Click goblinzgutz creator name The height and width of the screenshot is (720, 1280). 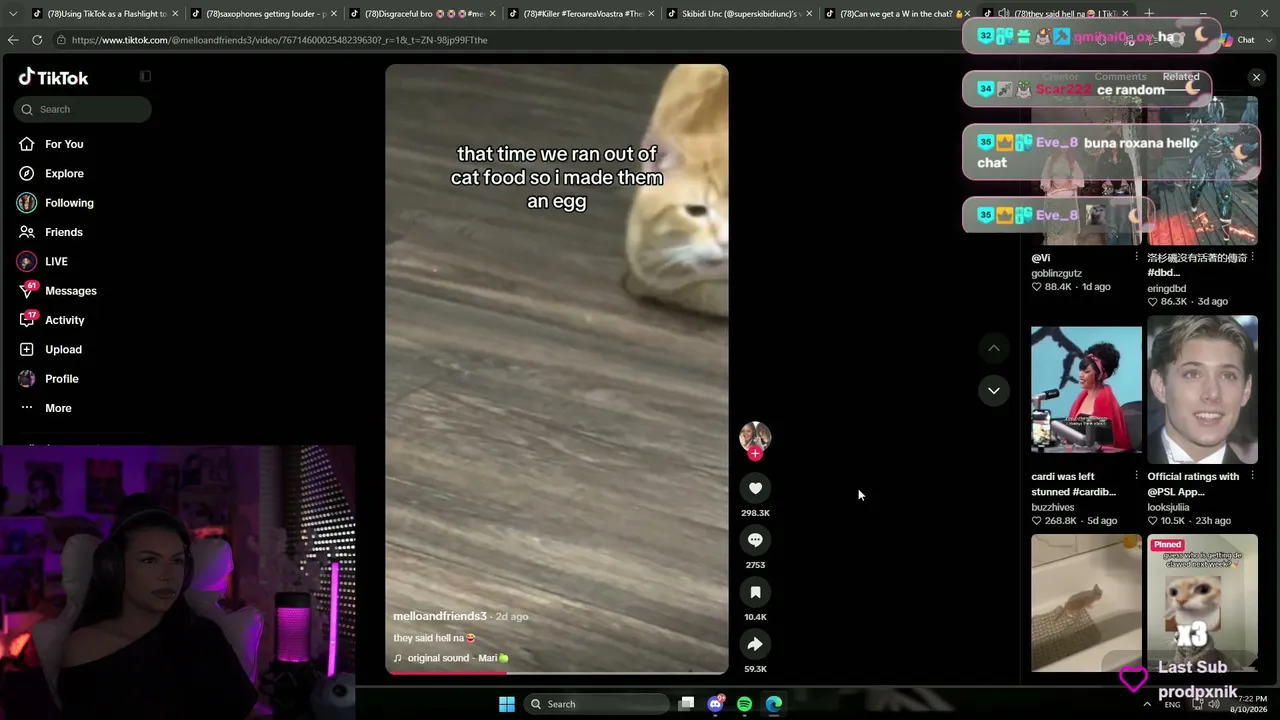click(1056, 273)
